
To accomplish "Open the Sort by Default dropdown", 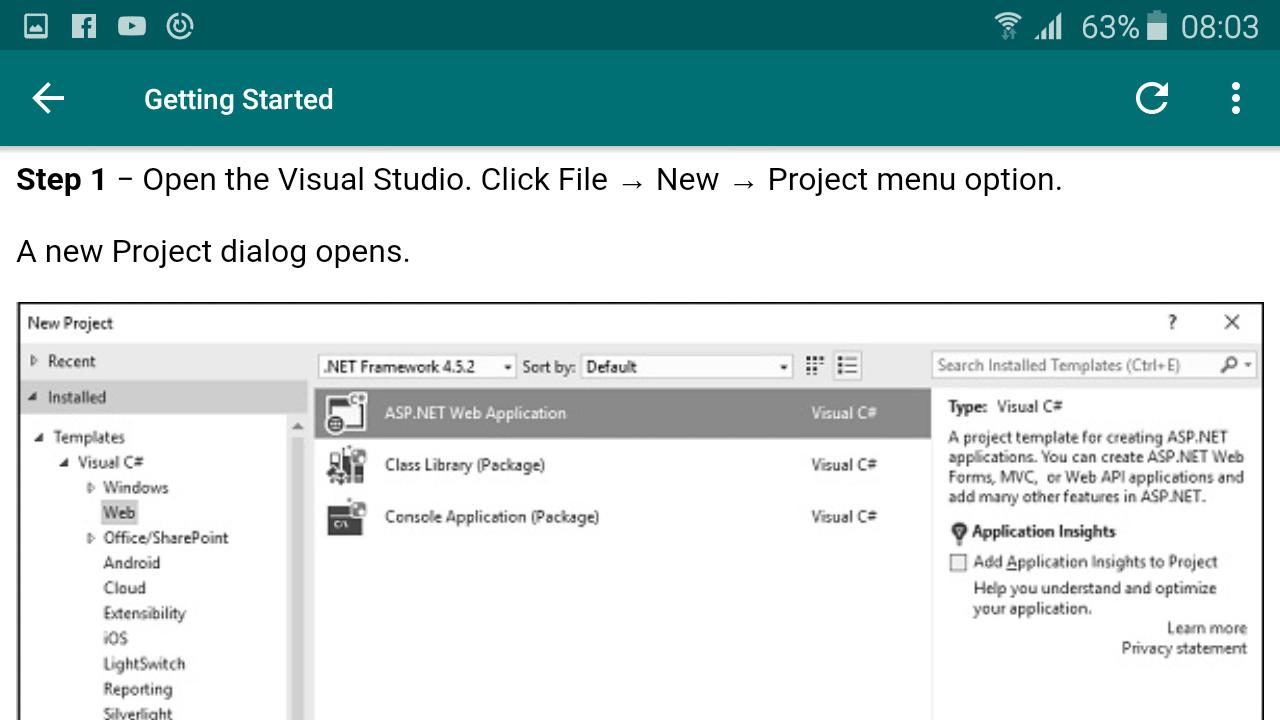I will click(687, 366).
